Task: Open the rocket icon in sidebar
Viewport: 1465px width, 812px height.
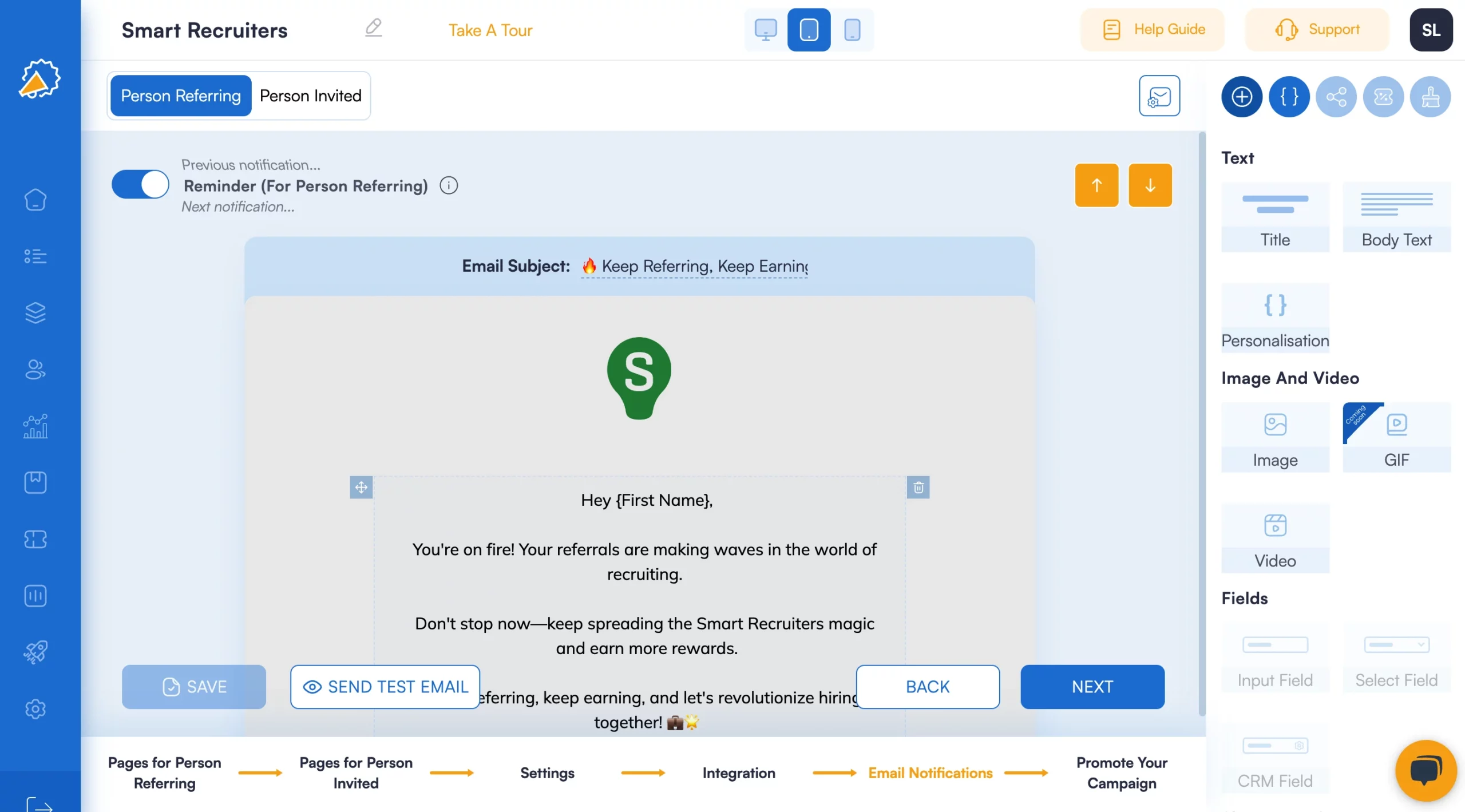Action: pos(35,652)
